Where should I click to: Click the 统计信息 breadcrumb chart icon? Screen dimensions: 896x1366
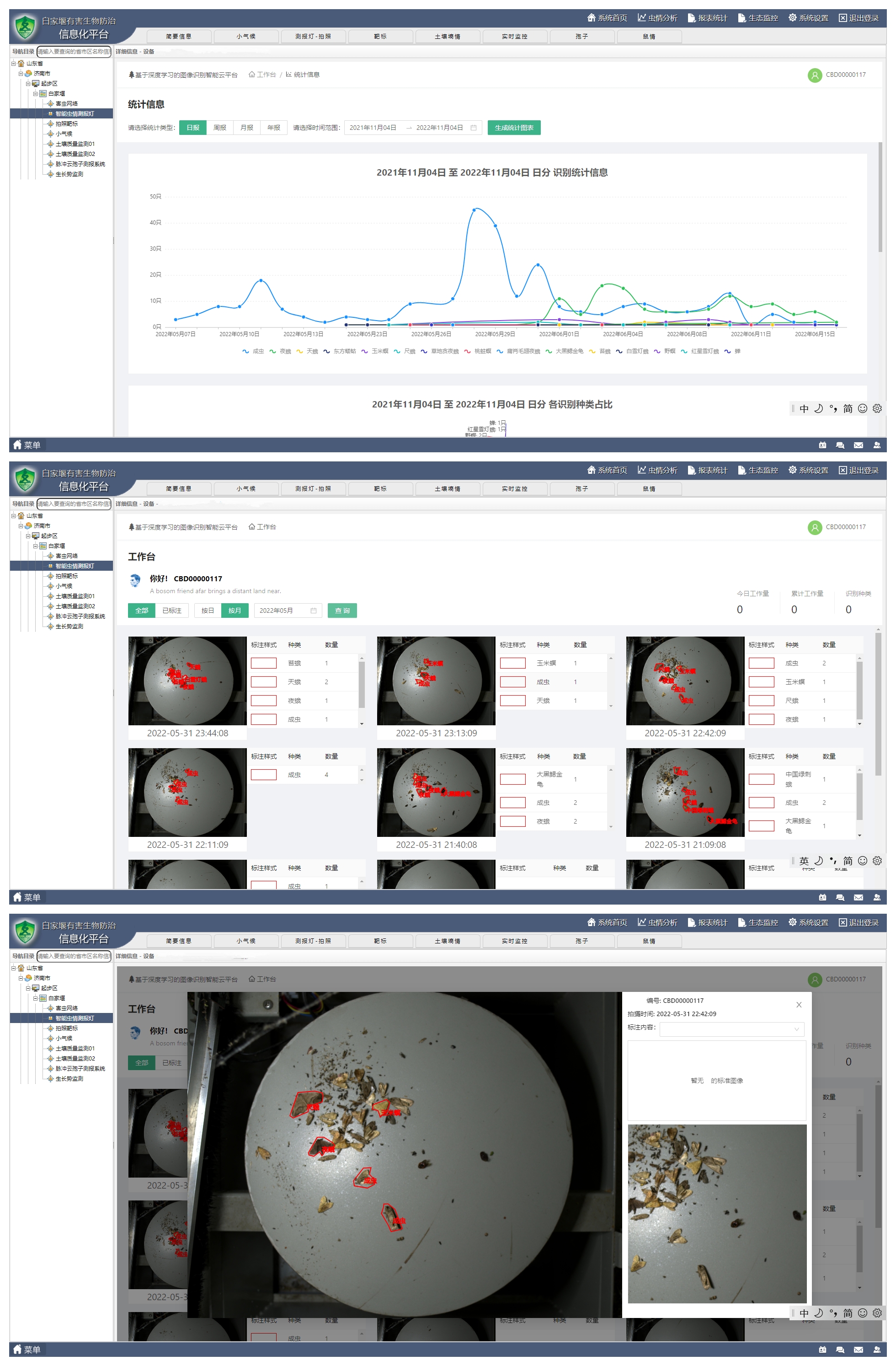coord(288,75)
